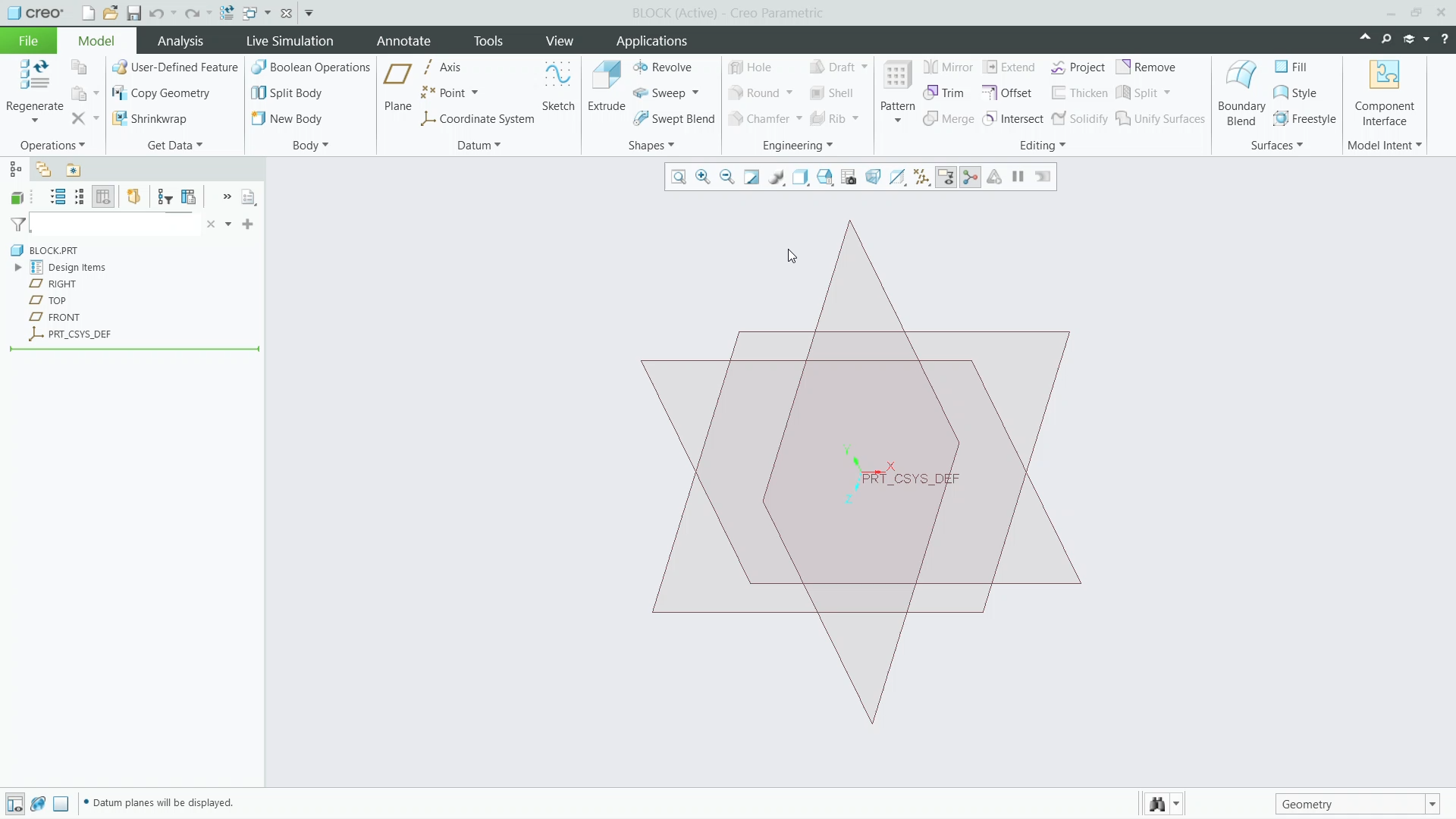The width and height of the screenshot is (1456, 819).
Task: Click the Revolve tool
Action: [662, 67]
